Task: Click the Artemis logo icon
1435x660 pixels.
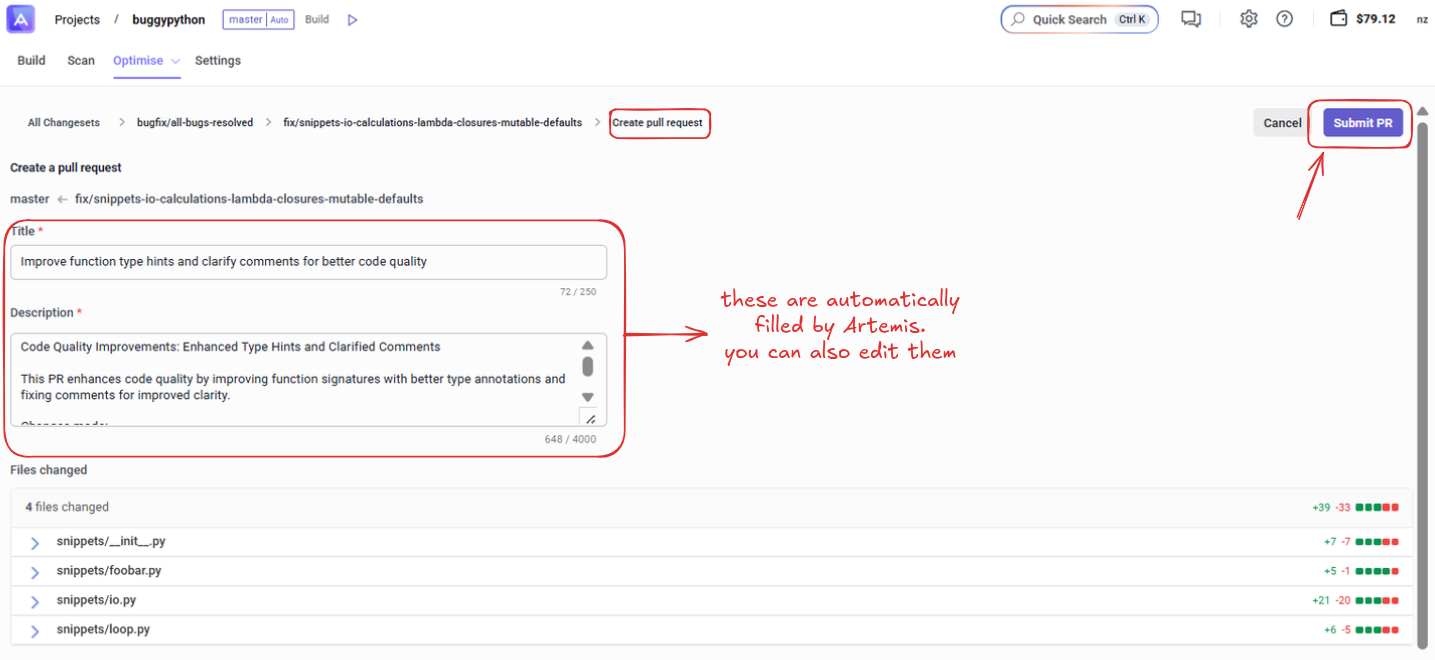Action: [20, 19]
